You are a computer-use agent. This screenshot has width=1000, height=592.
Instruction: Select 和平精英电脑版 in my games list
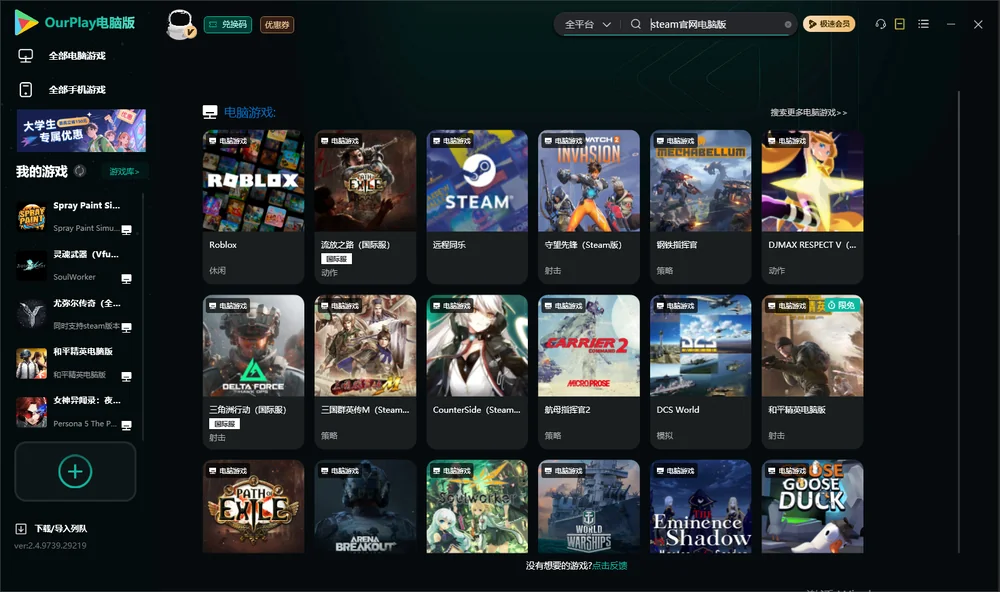tap(75, 363)
